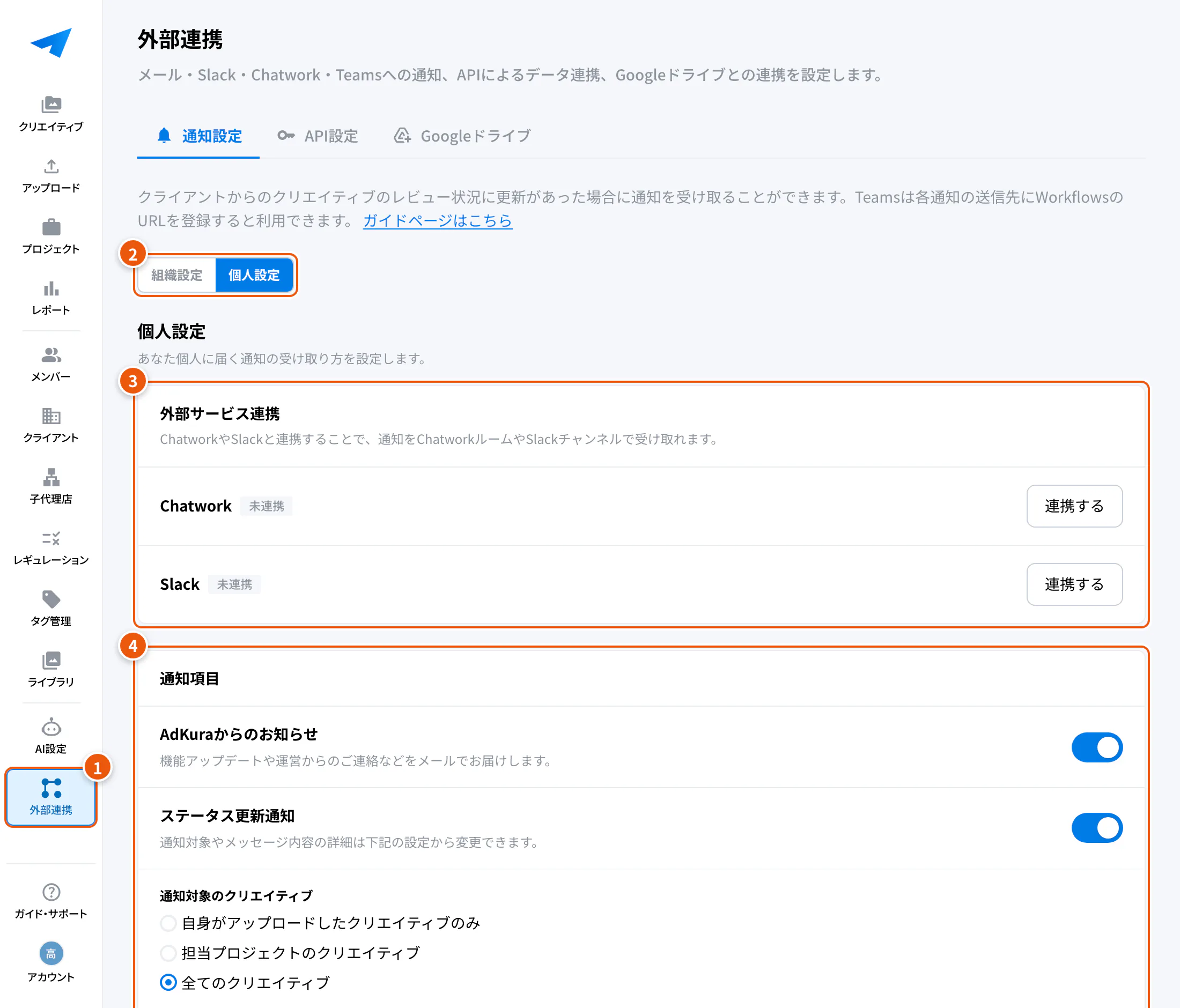The height and width of the screenshot is (1008, 1180).
Task: Select 担当プロジェクトのクリエイティブ radio
Action: [x=168, y=953]
